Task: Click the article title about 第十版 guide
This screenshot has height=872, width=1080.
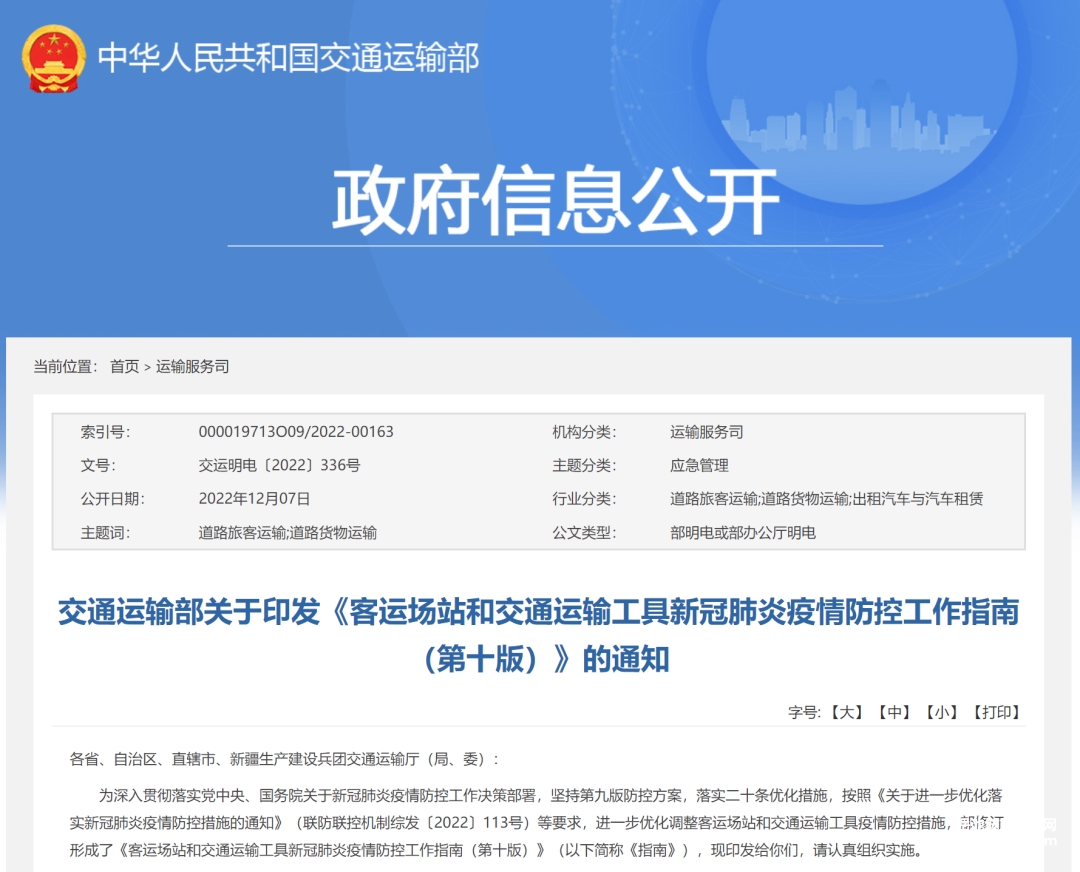Action: [539, 635]
